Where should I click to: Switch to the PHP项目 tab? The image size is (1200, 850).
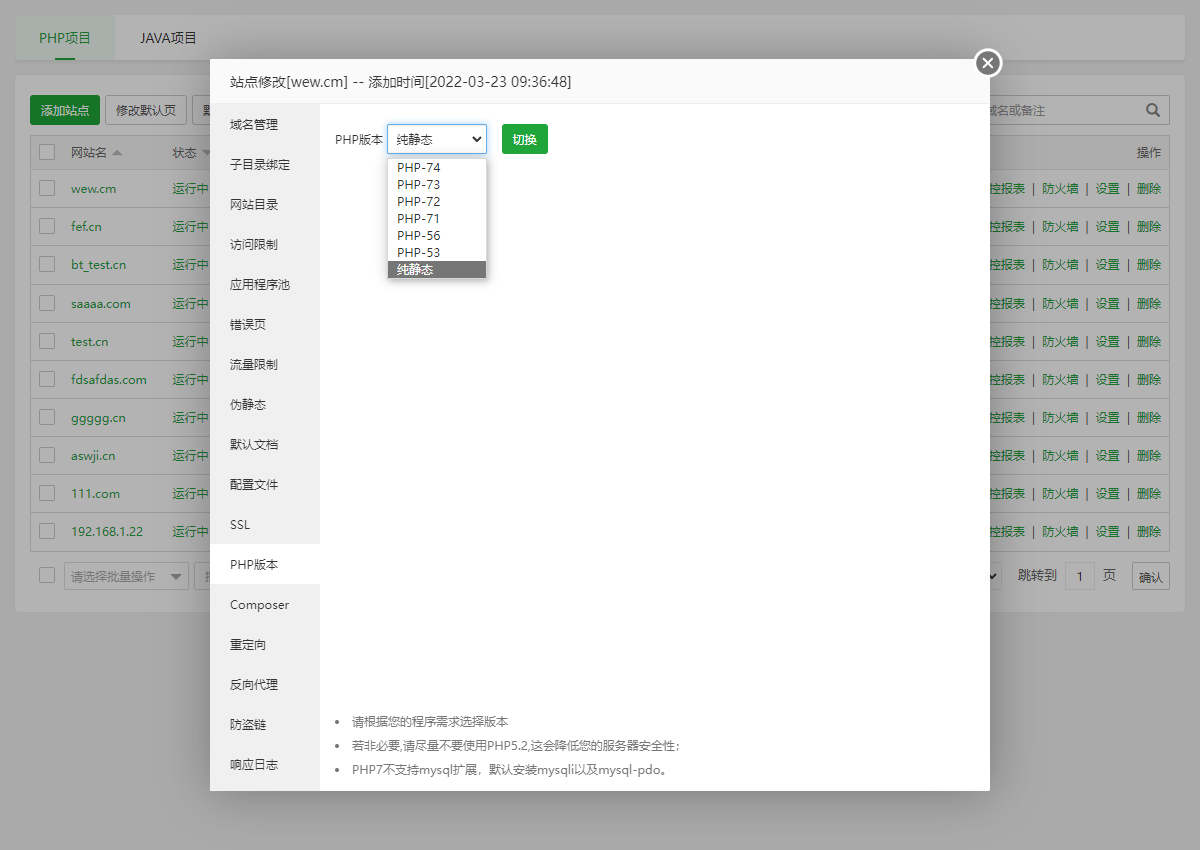[x=64, y=37]
